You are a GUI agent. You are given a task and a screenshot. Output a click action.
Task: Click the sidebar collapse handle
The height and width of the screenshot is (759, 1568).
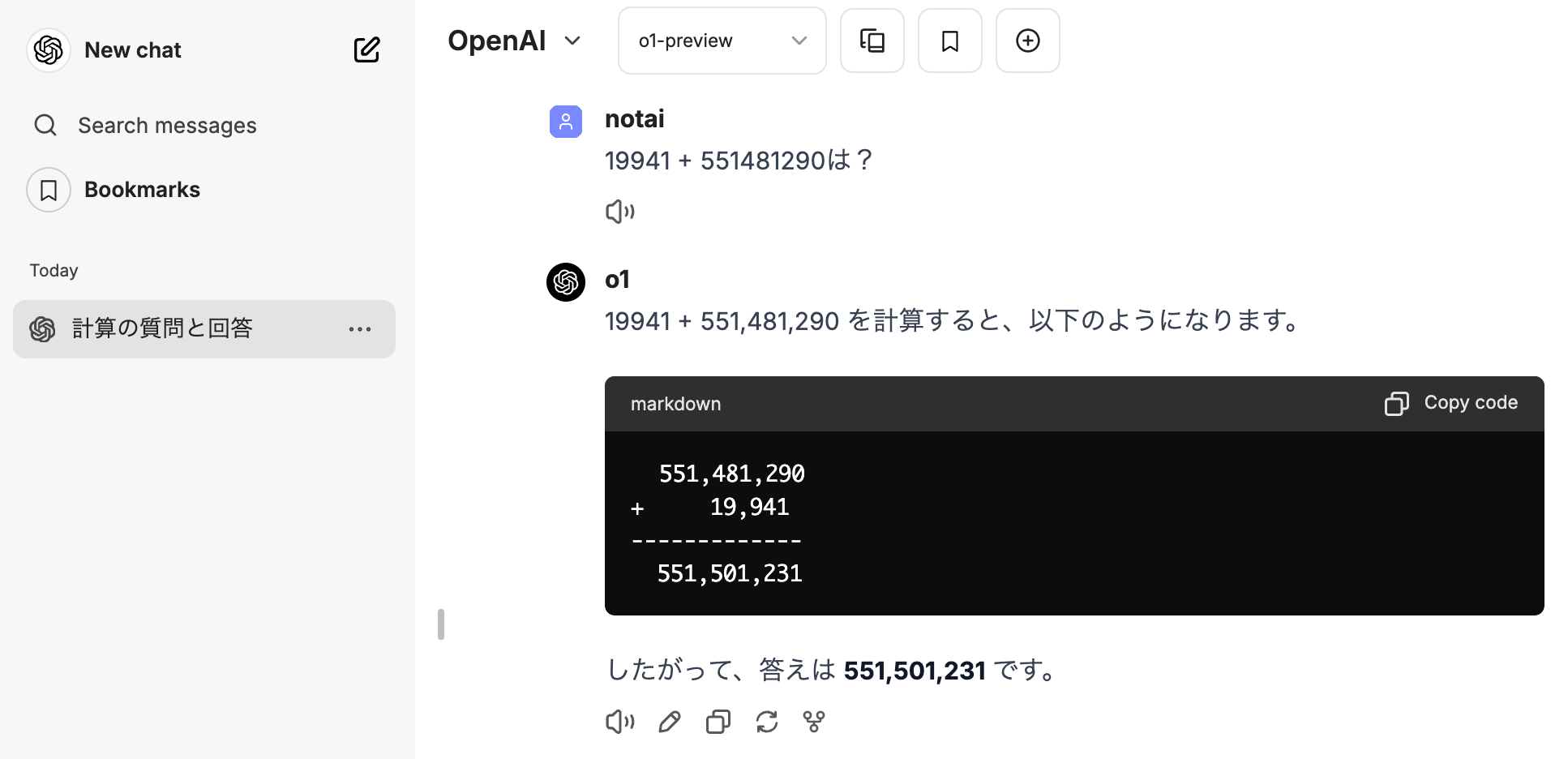(x=441, y=624)
